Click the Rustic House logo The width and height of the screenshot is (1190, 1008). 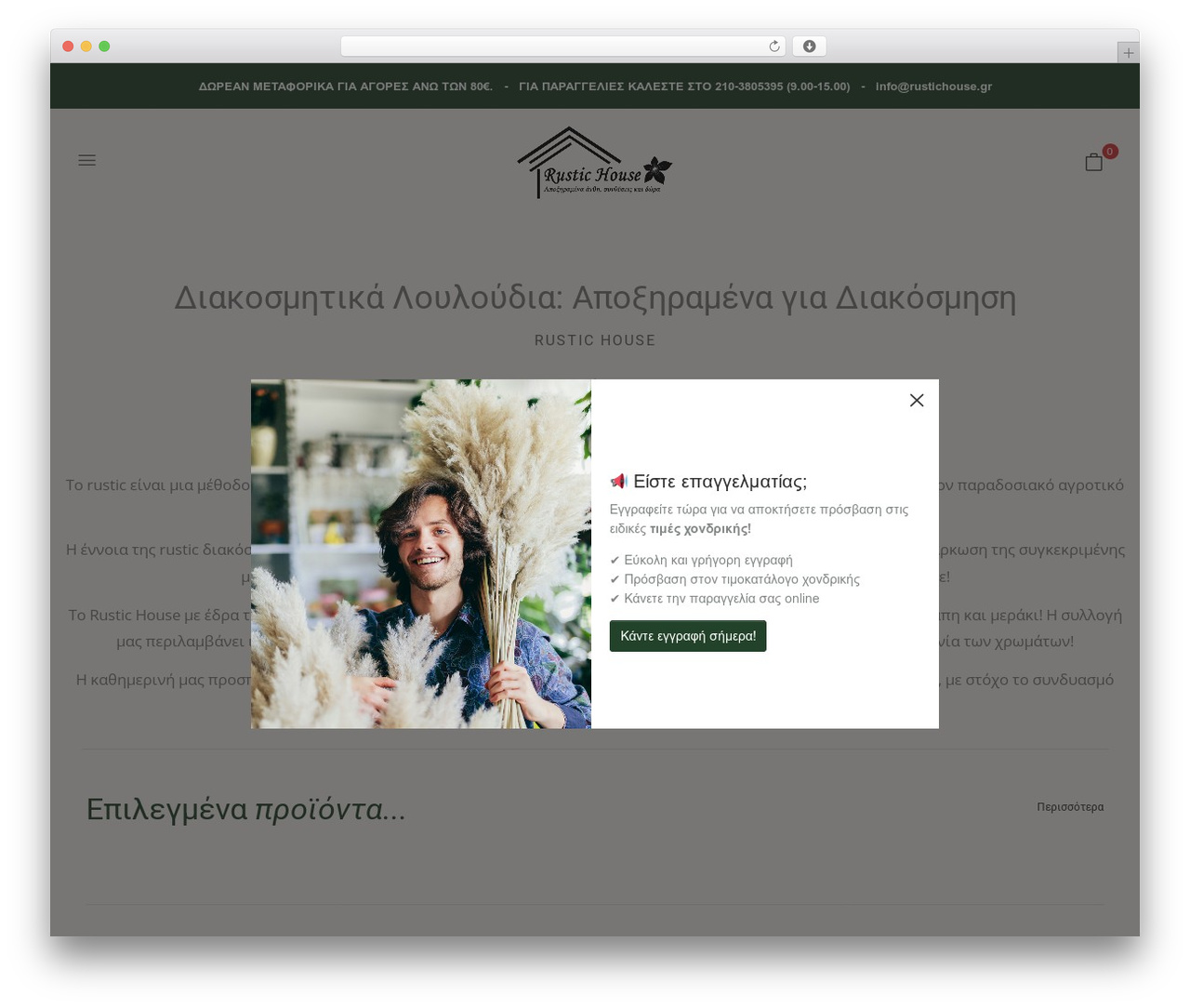pyautogui.click(x=595, y=163)
